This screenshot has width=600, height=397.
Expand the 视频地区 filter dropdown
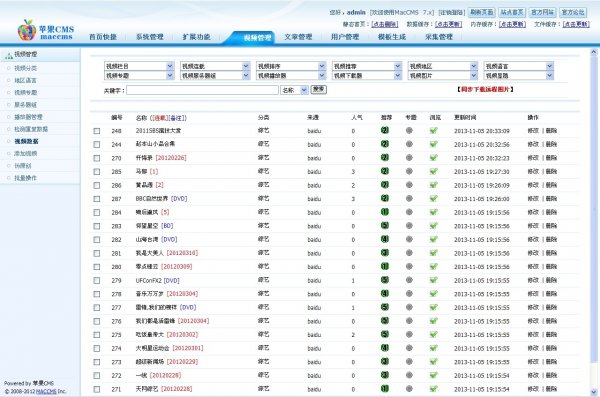(443, 66)
